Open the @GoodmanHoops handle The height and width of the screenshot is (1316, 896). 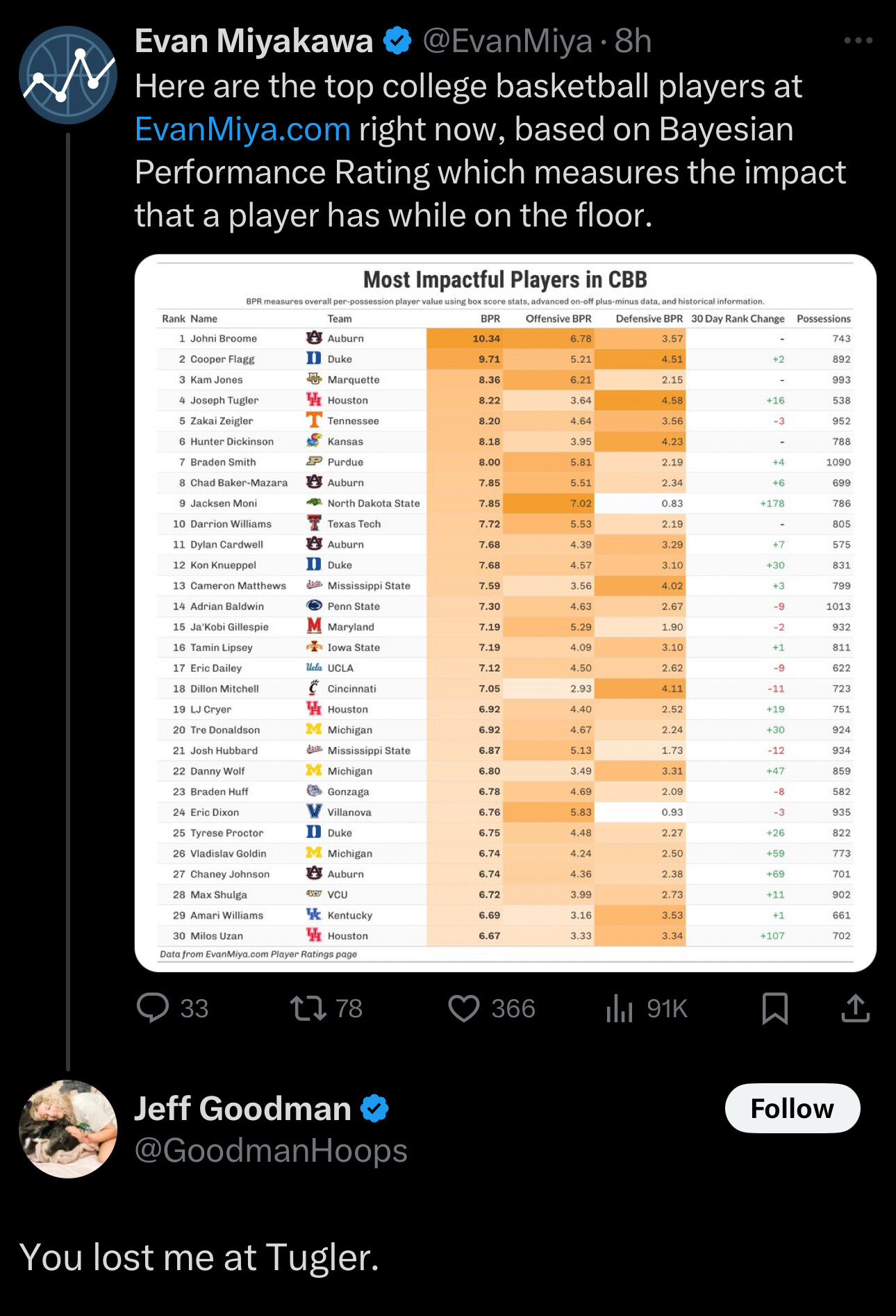(x=271, y=1151)
